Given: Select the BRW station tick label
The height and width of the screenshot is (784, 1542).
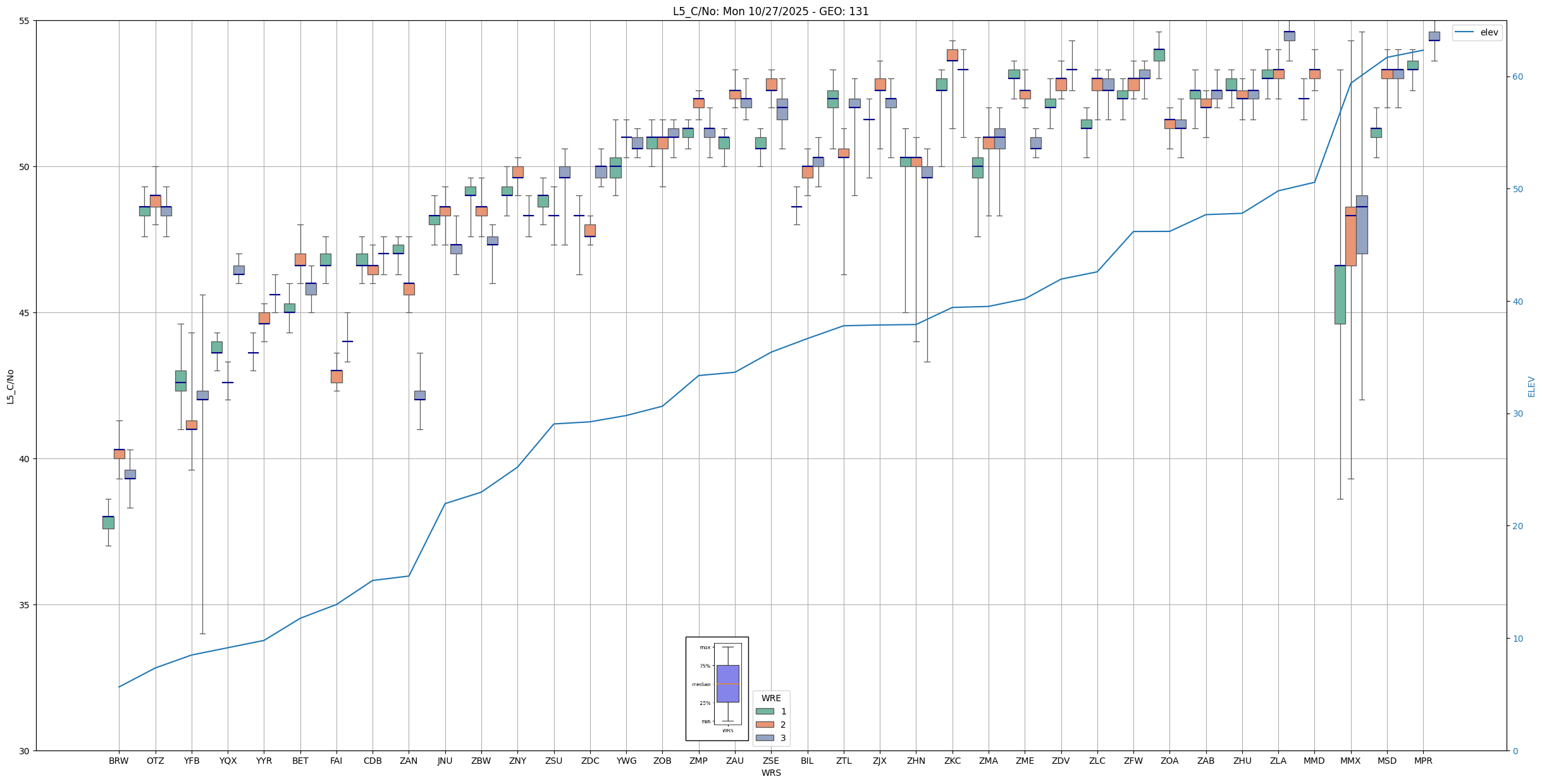Looking at the screenshot, I should click(x=118, y=761).
